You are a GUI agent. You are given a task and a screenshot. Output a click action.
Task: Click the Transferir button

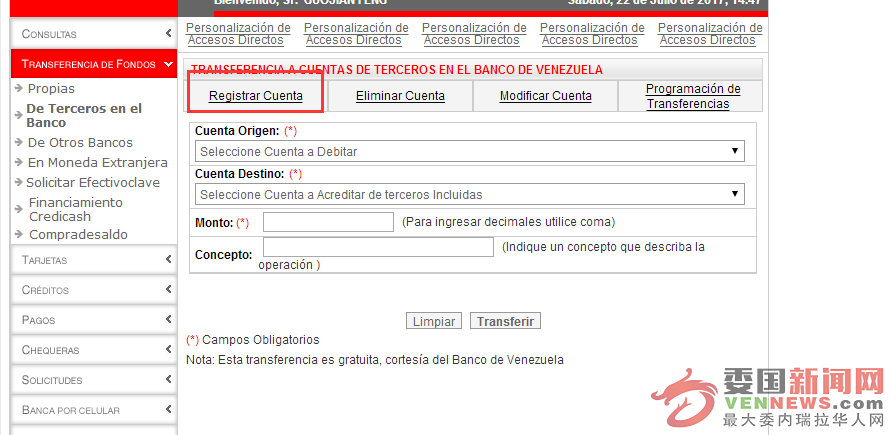pos(505,321)
